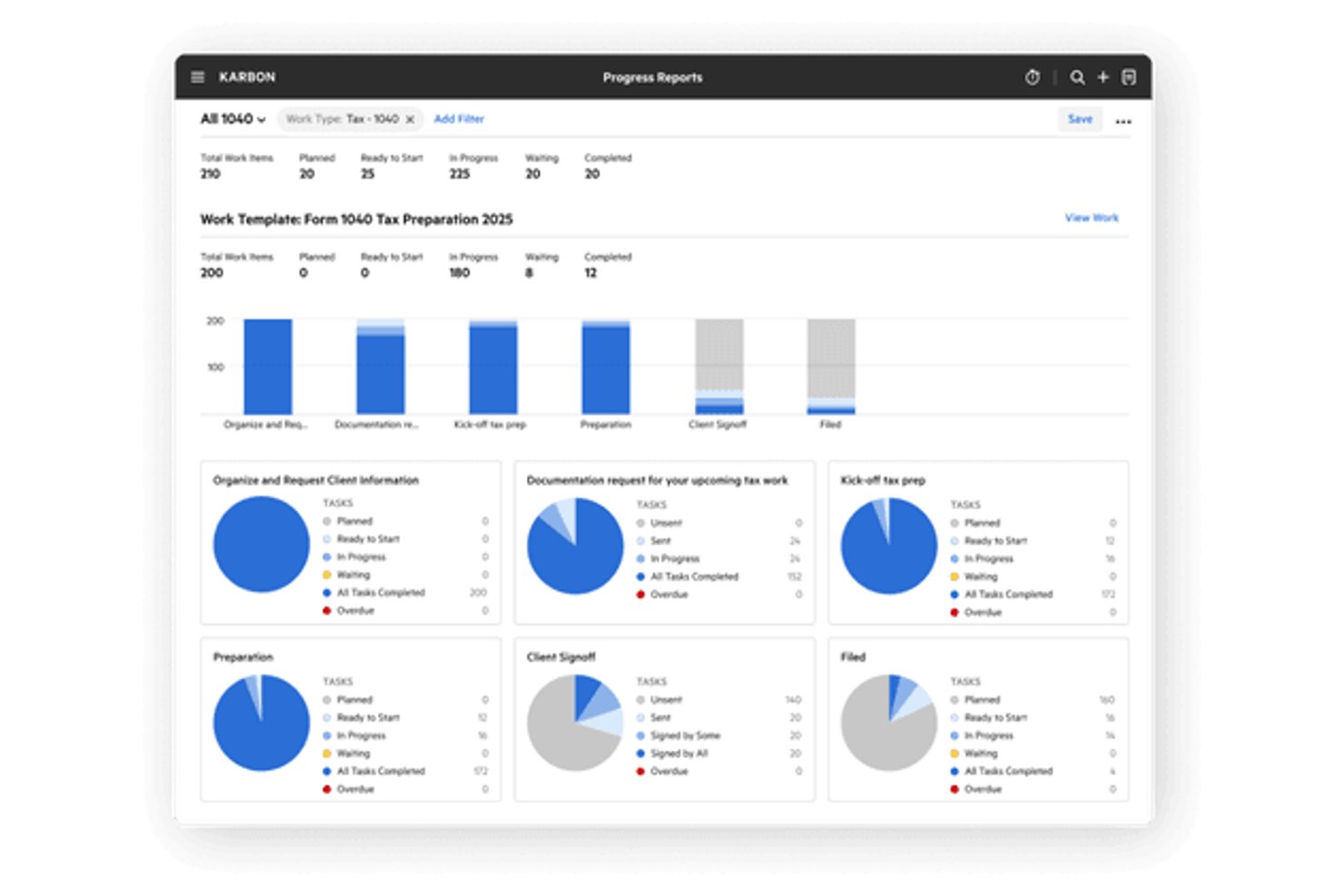Click the Kick-off tax prep bar in chart

493,367
